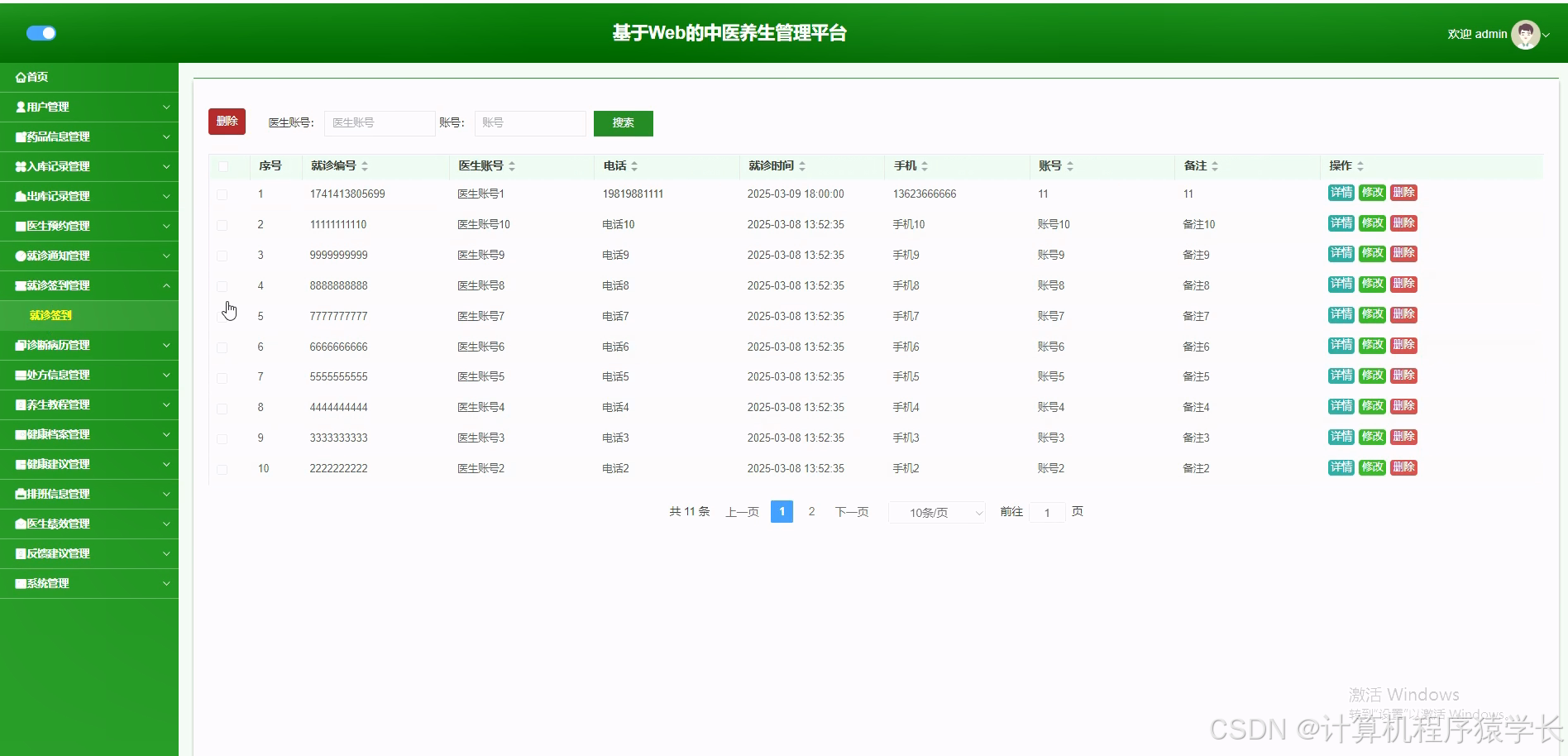This screenshot has height=756, width=1568.
Task: Click the 搜索 search button
Action: pyautogui.click(x=623, y=122)
